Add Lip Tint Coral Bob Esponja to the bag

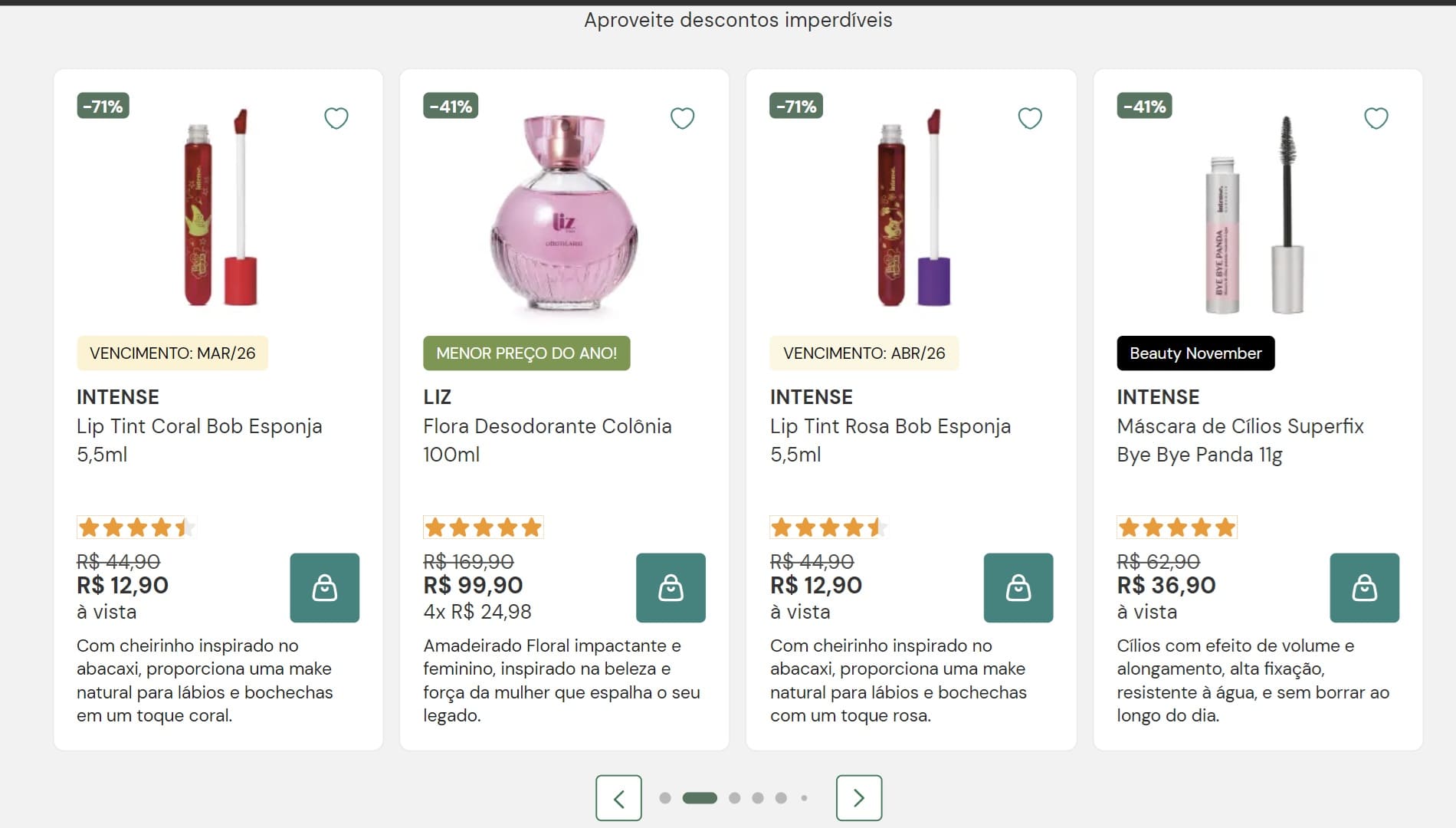tap(323, 588)
